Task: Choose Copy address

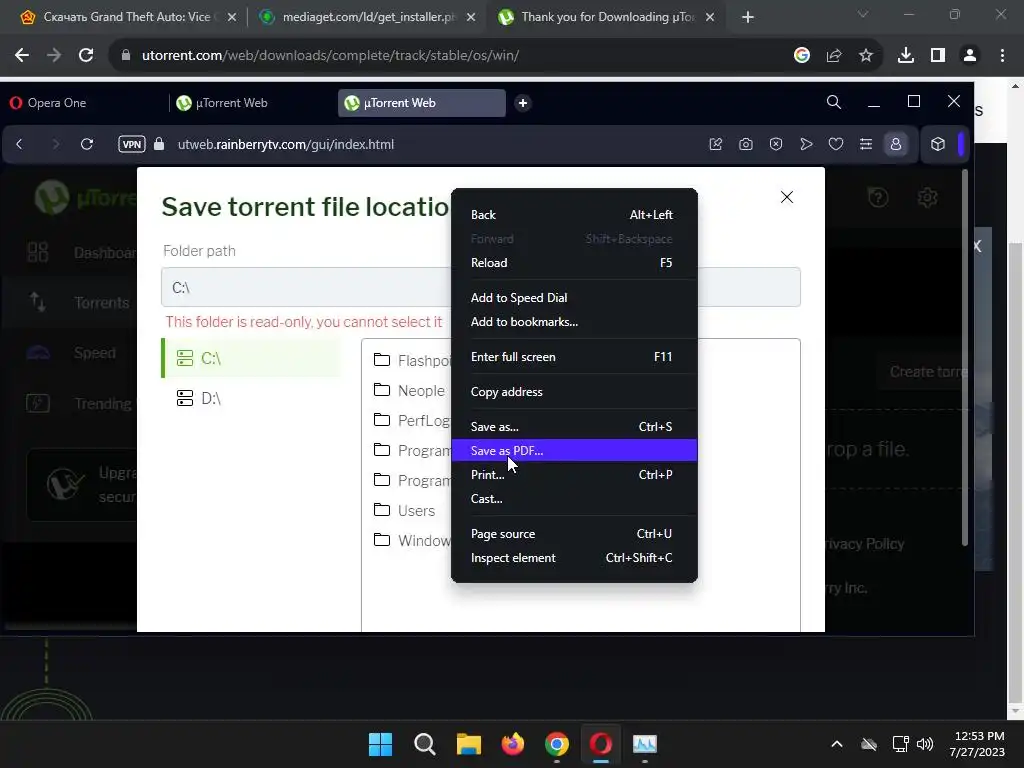Action: (x=574, y=392)
